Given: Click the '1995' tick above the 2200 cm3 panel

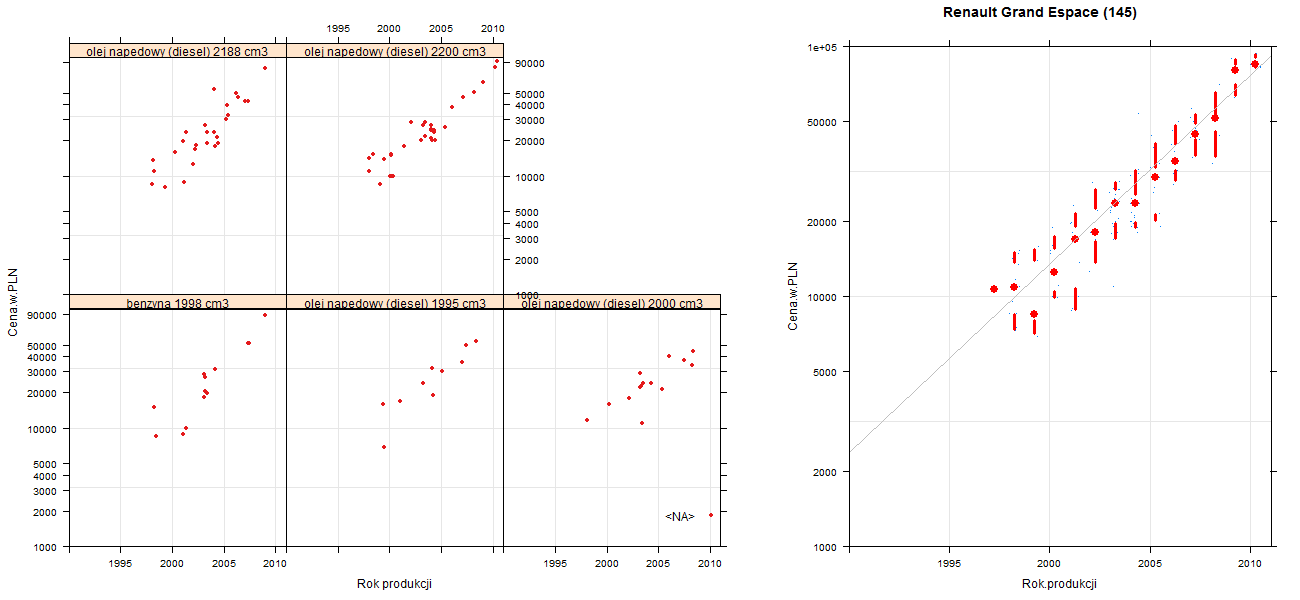Looking at the screenshot, I should pyautogui.click(x=338, y=28).
